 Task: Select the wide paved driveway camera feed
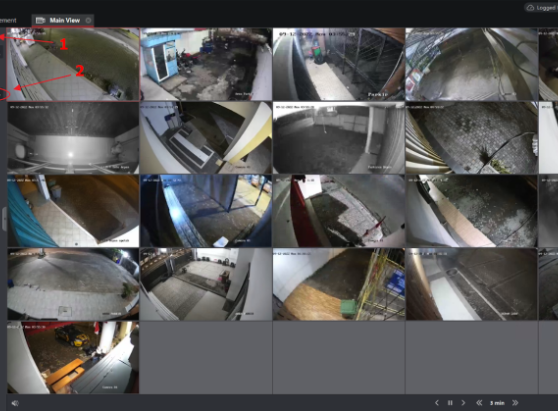(x=73, y=284)
